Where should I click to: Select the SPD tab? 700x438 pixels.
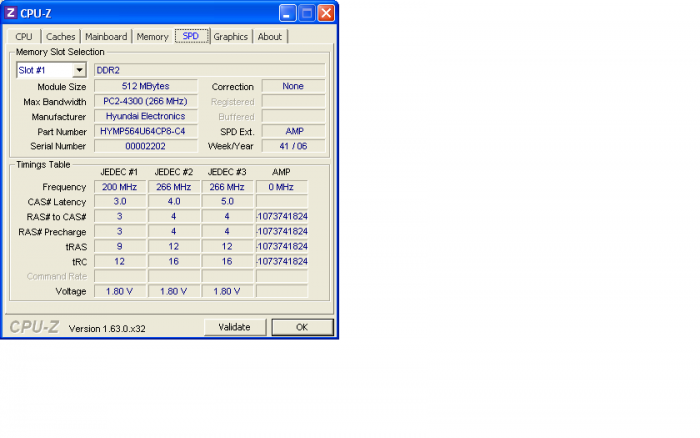click(x=191, y=36)
